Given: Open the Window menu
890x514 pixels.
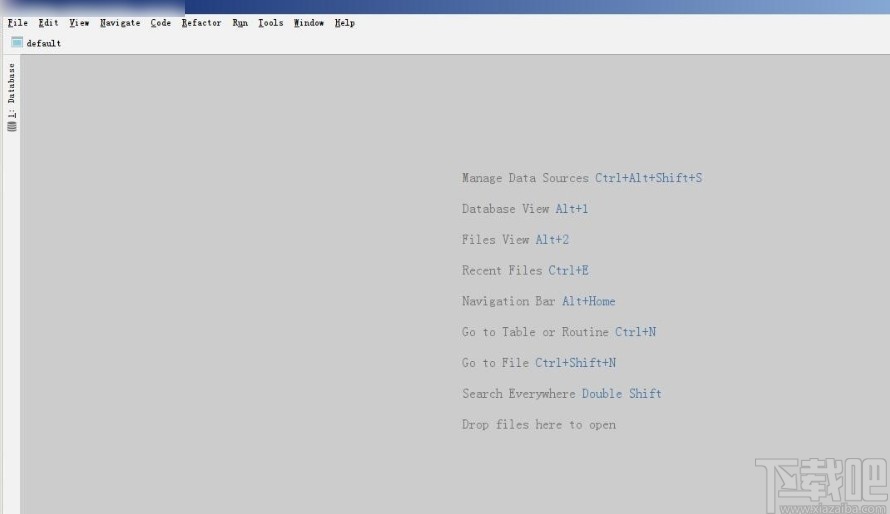Looking at the screenshot, I should 309,23.
